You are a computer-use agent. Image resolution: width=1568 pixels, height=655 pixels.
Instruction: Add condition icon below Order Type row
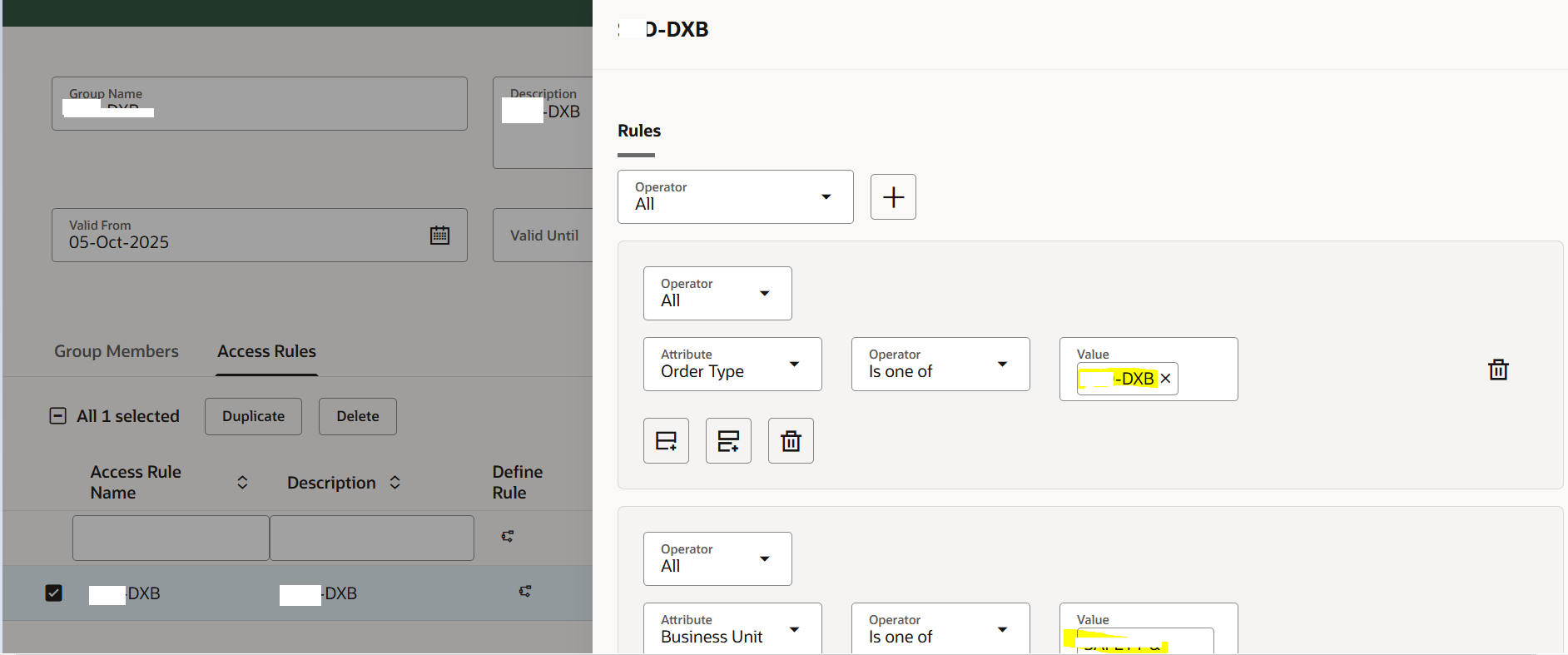pyautogui.click(x=666, y=440)
